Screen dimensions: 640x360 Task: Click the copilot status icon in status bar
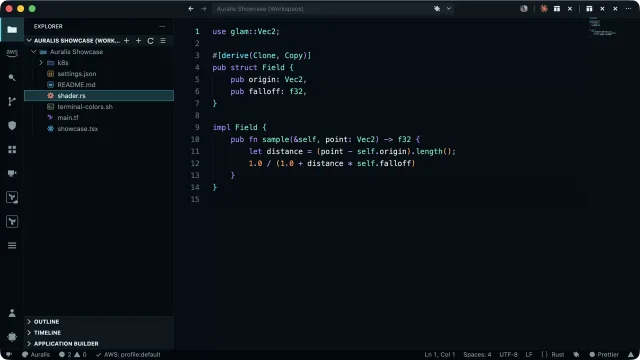tap(576, 355)
